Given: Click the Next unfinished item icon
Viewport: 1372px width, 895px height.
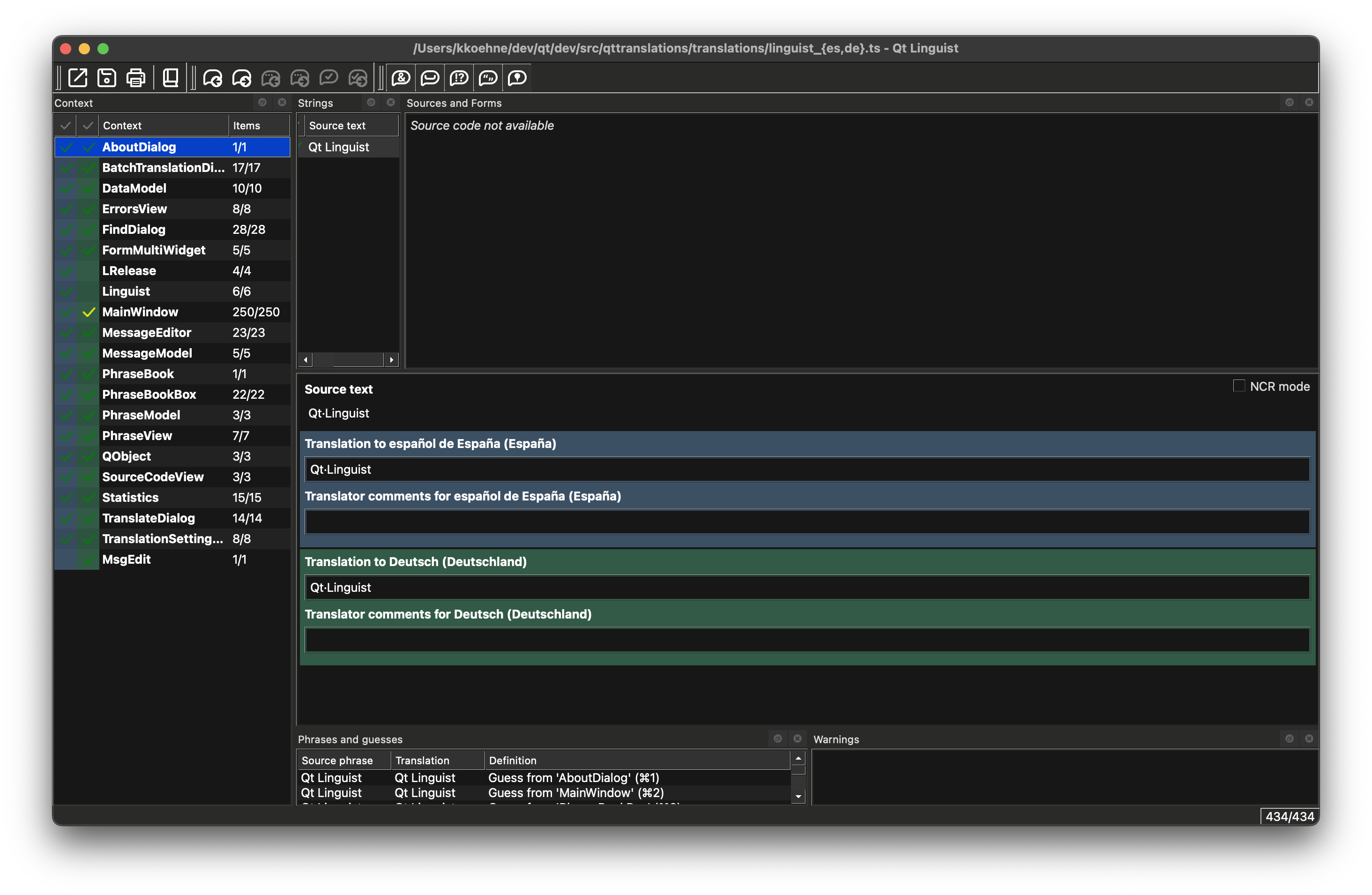Looking at the screenshot, I should click(300, 78).
